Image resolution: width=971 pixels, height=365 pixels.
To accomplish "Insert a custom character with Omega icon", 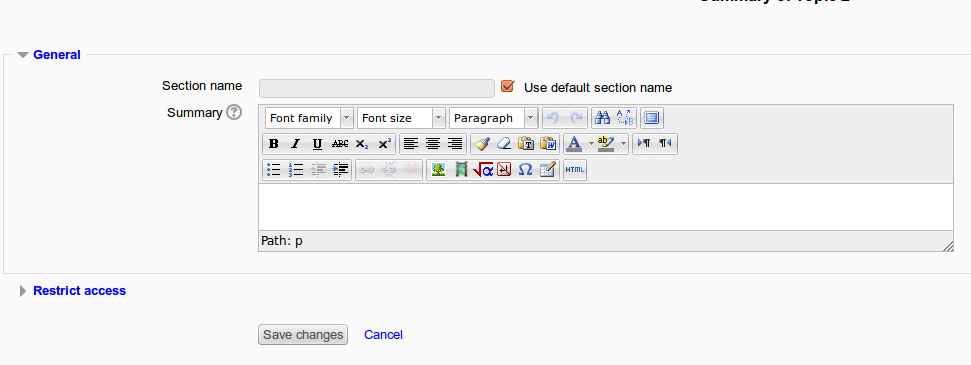I will coord(525,169).
